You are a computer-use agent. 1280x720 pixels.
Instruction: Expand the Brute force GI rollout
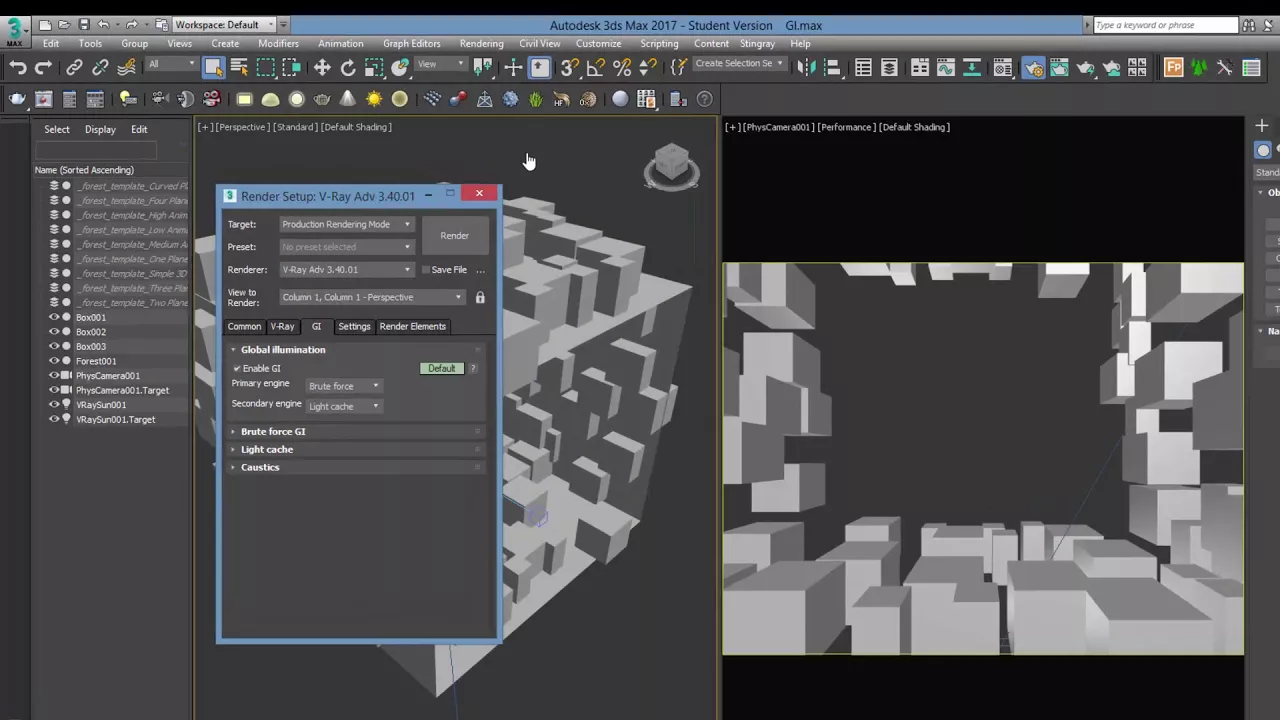357,432
